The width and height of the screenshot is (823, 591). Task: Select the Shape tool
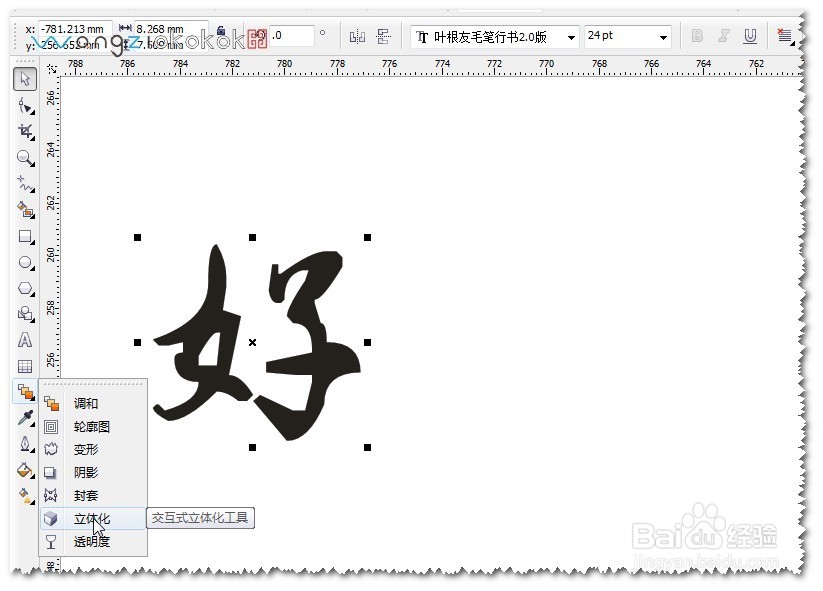25,104
